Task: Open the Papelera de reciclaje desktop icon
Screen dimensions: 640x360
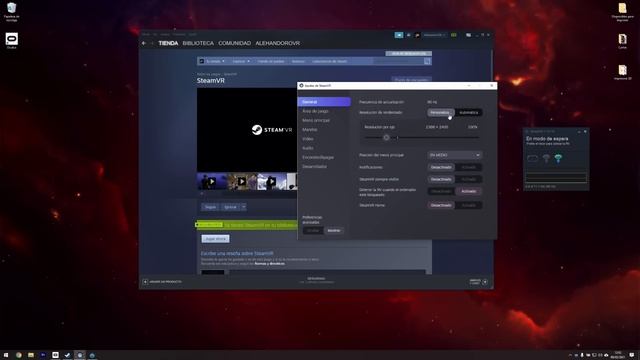Action: (11, 12)
